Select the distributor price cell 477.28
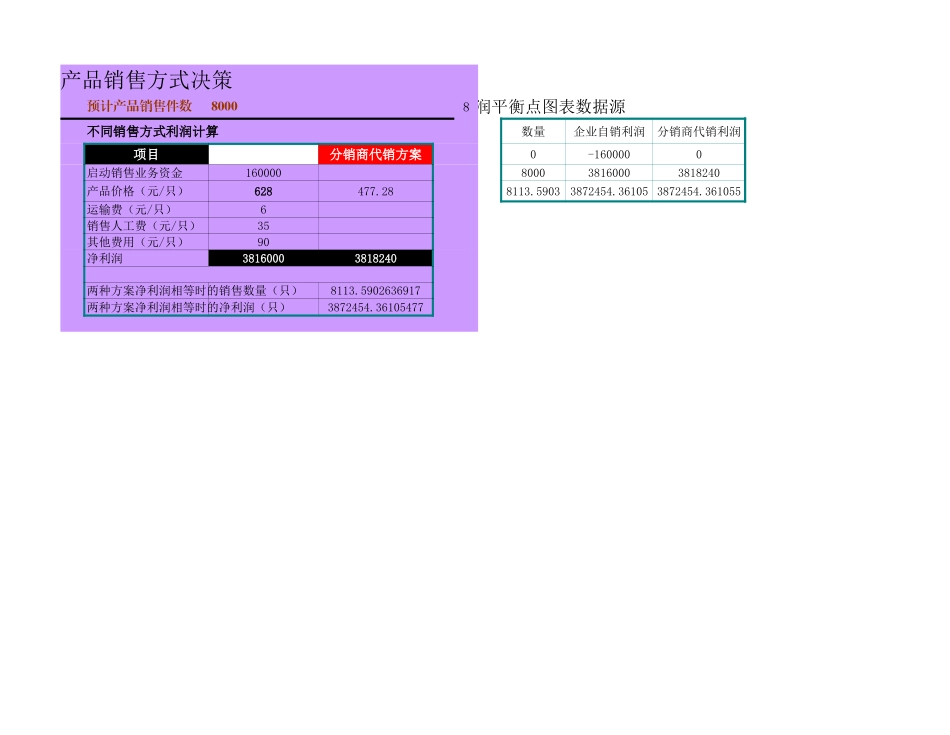950x735 pixels. click(x=374, y=189)
